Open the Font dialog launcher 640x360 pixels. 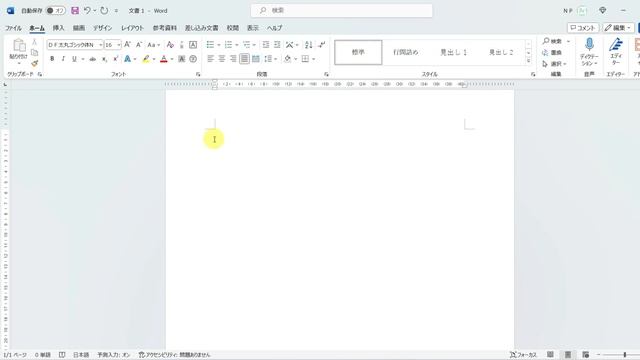tap(198, 74)
